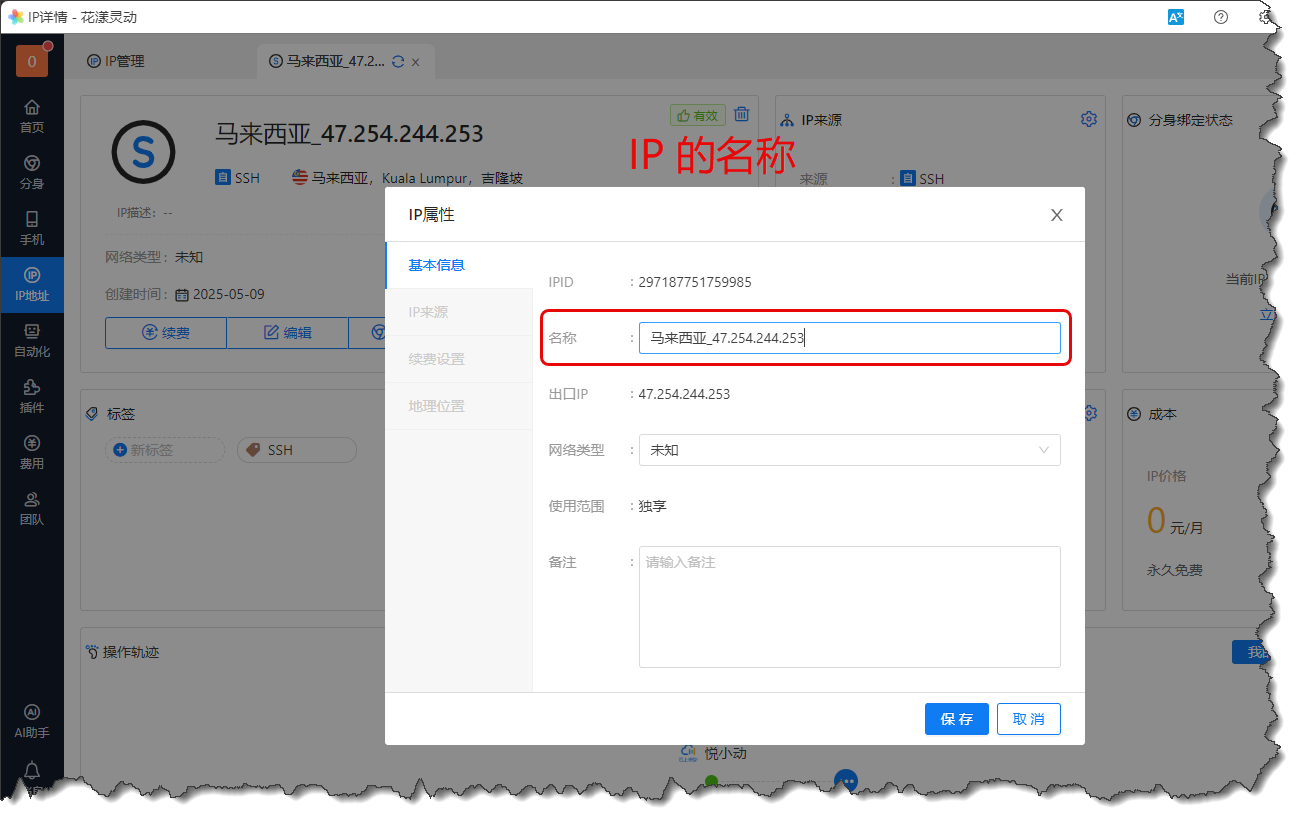Click the 备注 remarks text area
Image resolution: width=1304 pixels, height=823 pixels.
pos(849,606)
